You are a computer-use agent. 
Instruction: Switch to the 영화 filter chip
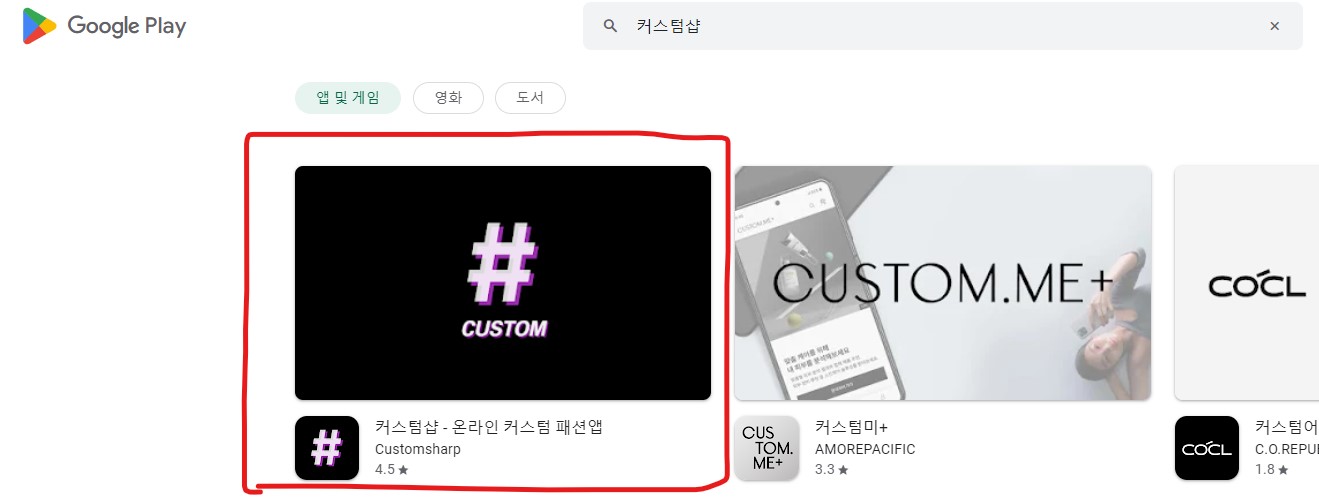(x=448, y=98)
